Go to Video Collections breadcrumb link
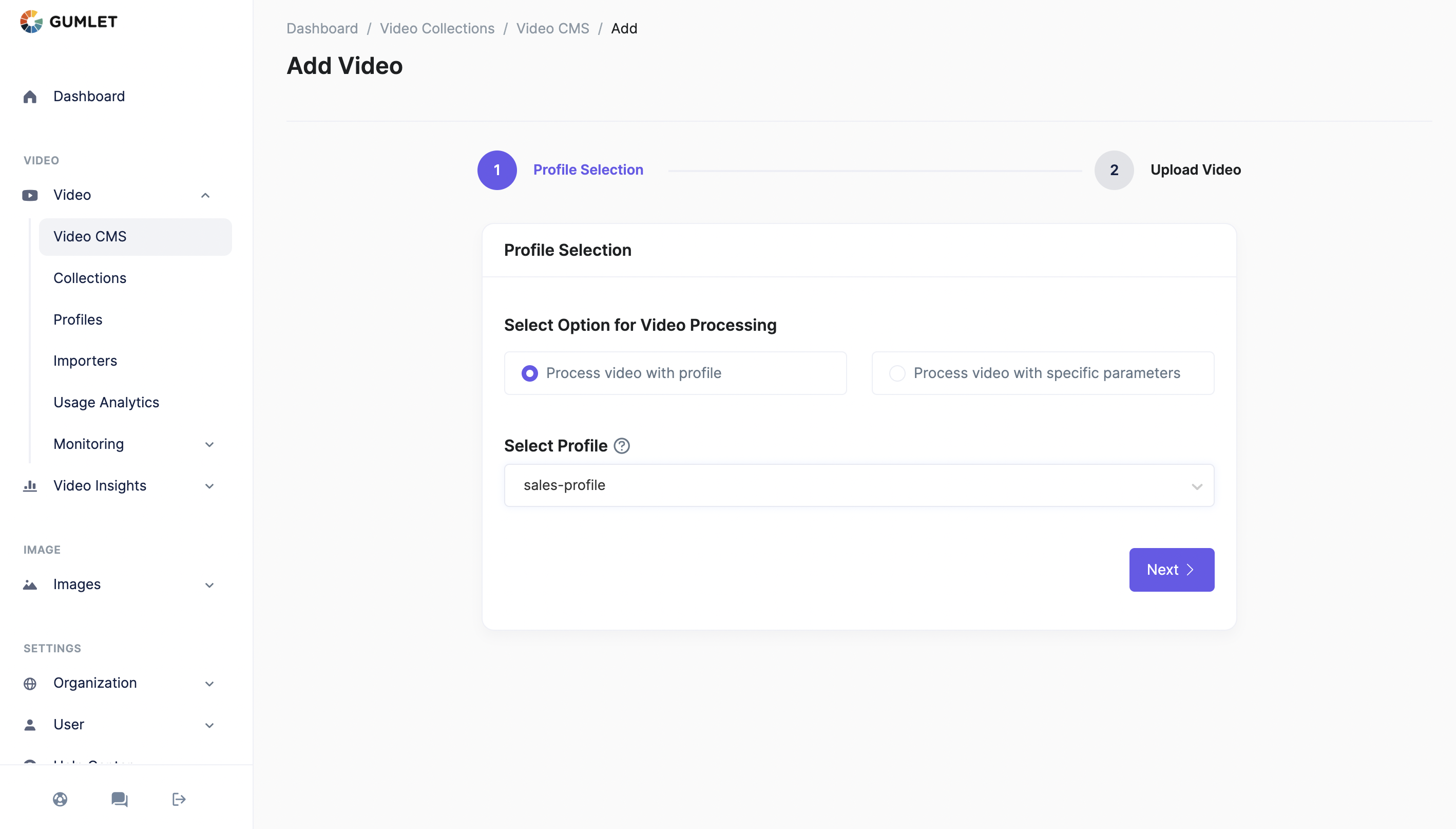1456x829 pixels. [x=437, y=28]
